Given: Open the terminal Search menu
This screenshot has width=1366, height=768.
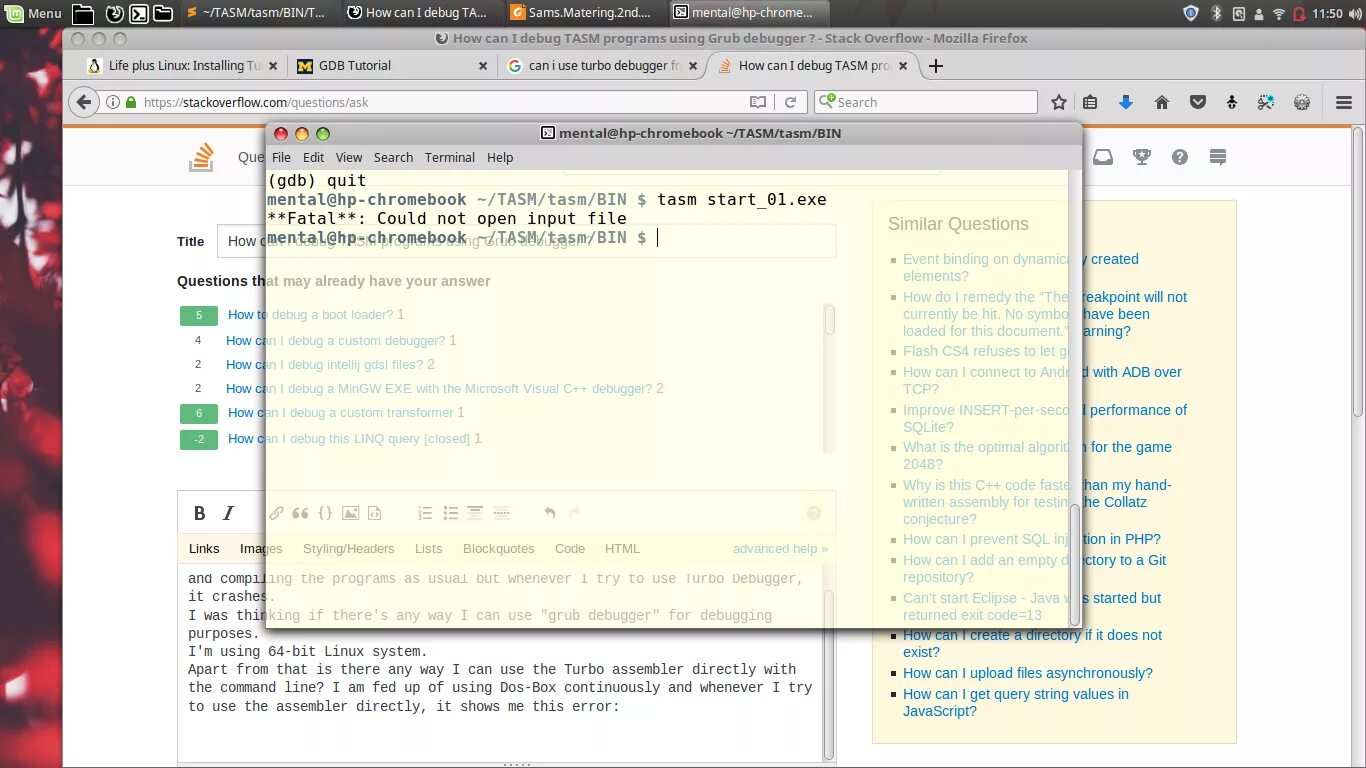Looking at the screenshot, I should point(393,157).
